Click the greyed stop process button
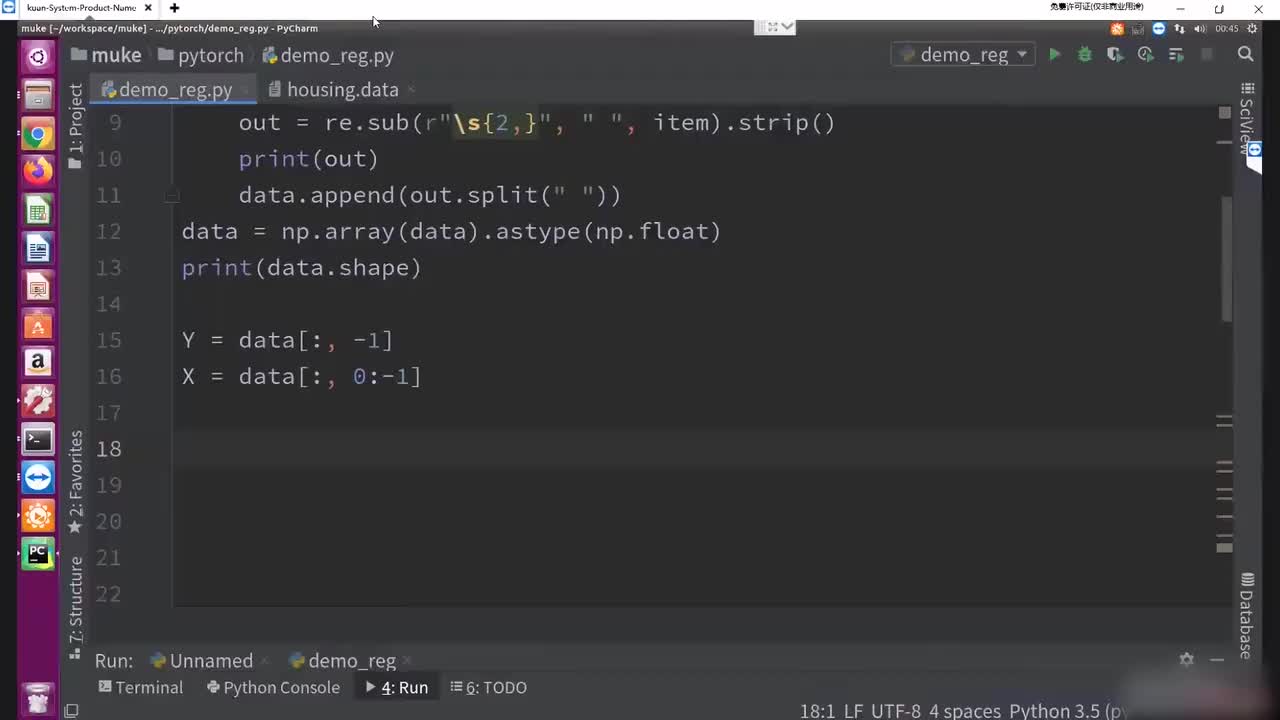 click(1207, 55)
